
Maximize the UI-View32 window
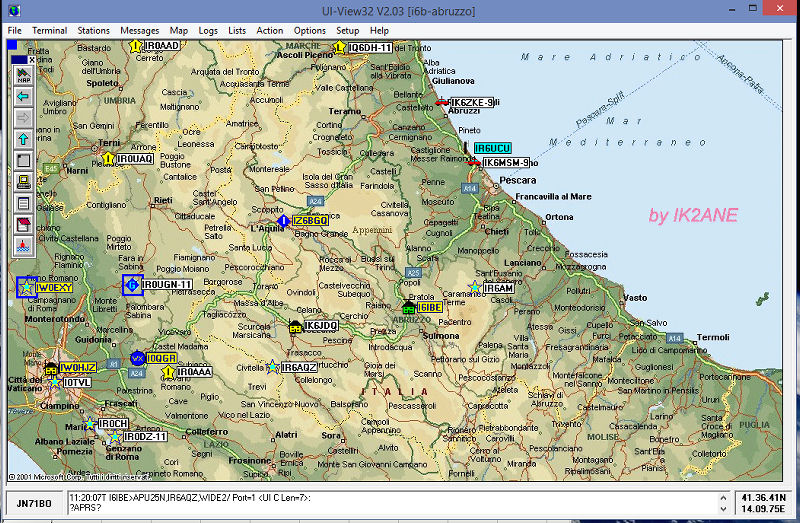[x=753, y=8]
